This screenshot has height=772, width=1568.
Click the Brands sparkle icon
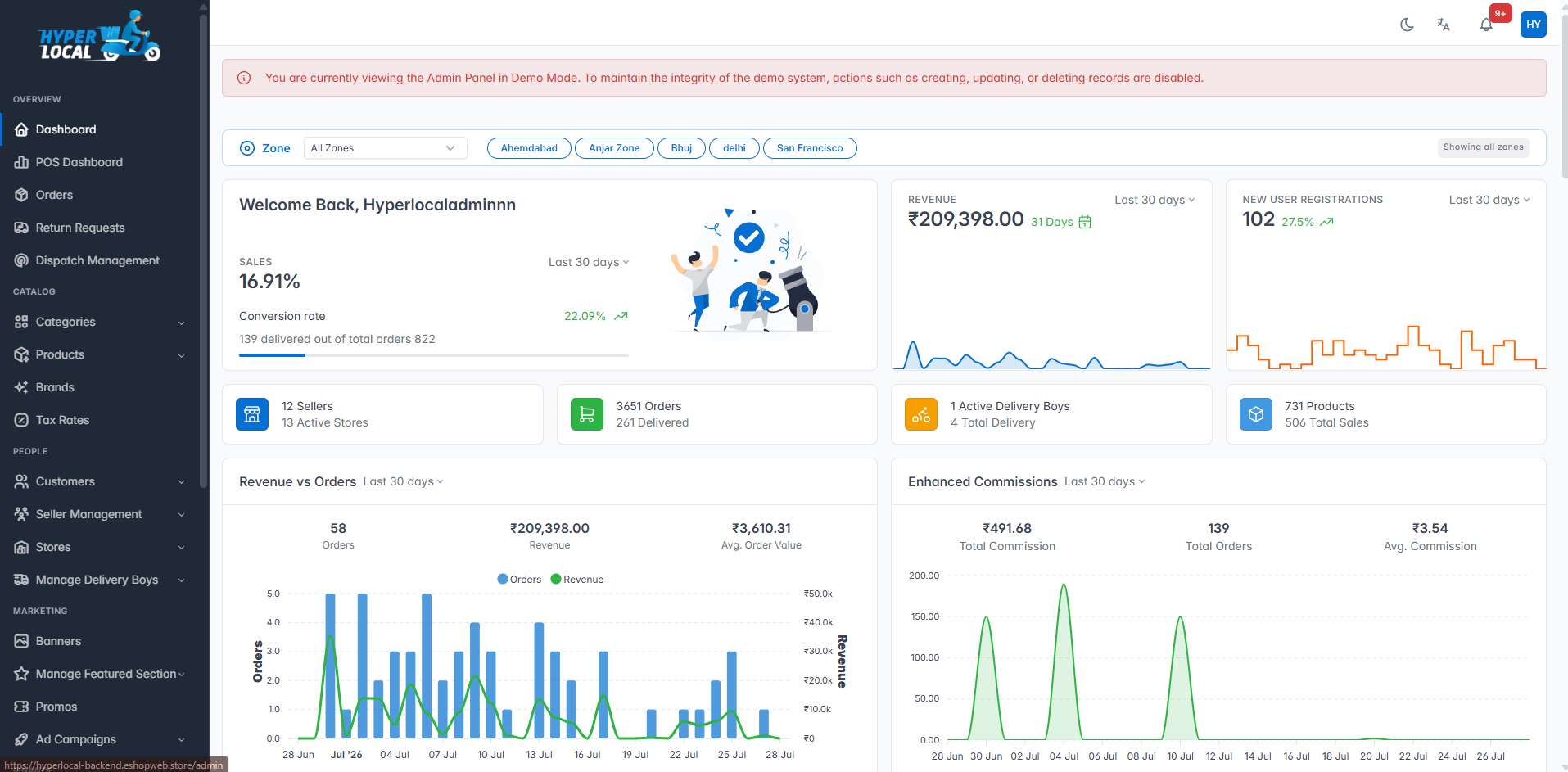[x=21, y=387]
